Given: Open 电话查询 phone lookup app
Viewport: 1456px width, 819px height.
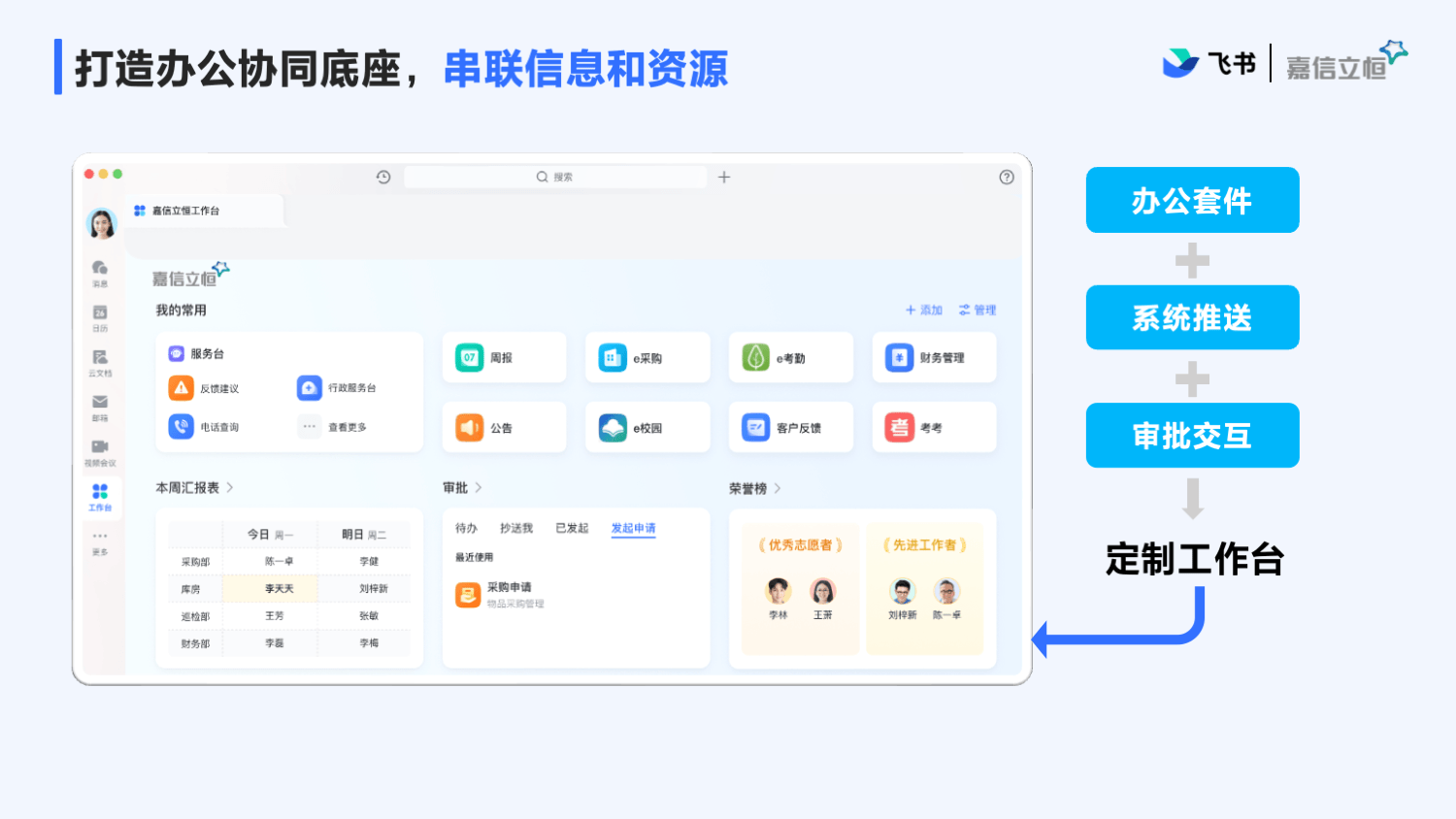Looking at the screenshot, I should [x=204, y=427].
